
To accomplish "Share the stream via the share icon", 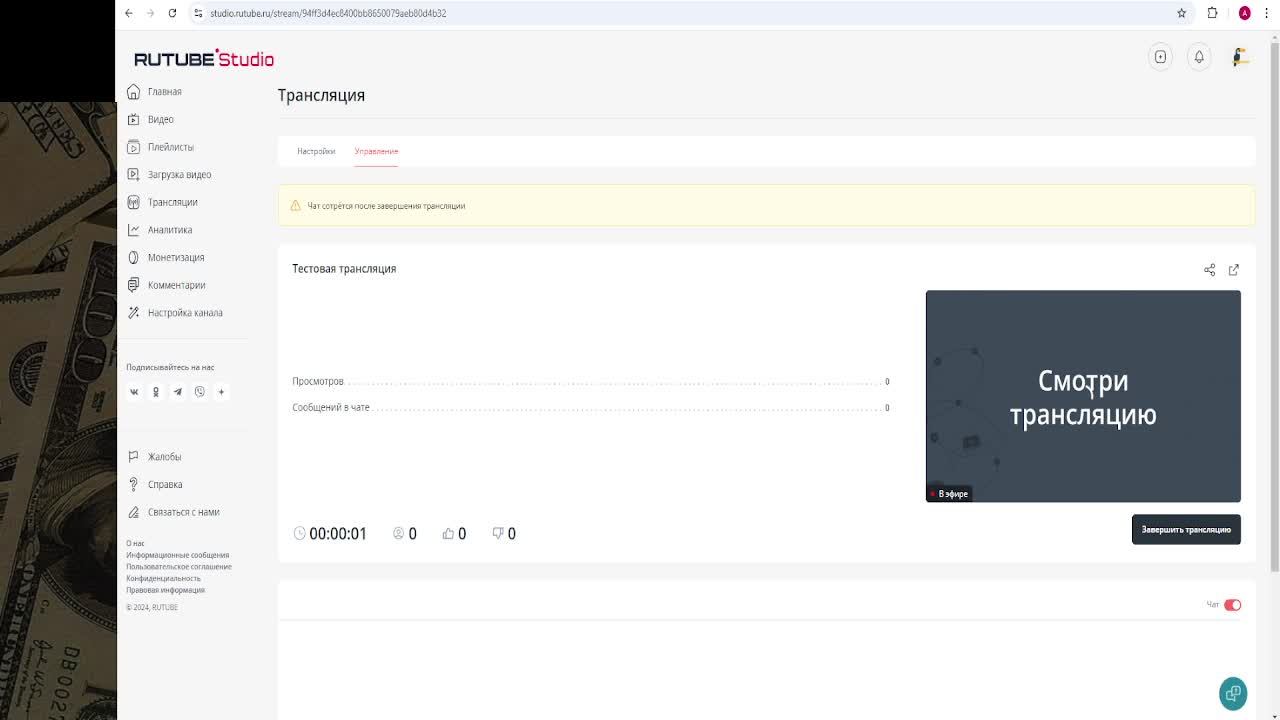I will coord(1209,270).
